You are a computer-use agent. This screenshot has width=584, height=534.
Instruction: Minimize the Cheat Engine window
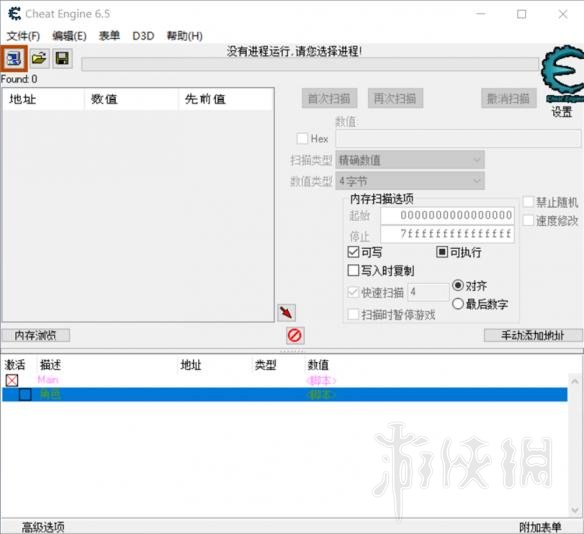coord(481,14)
